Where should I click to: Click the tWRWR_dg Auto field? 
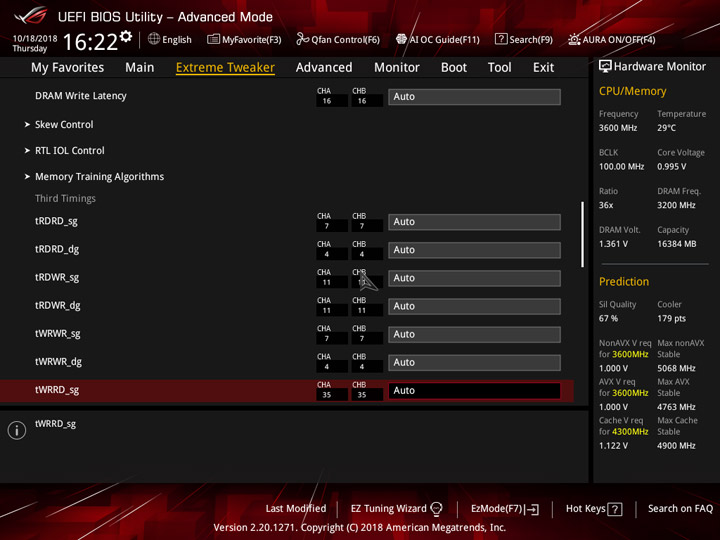click(474, 363)
